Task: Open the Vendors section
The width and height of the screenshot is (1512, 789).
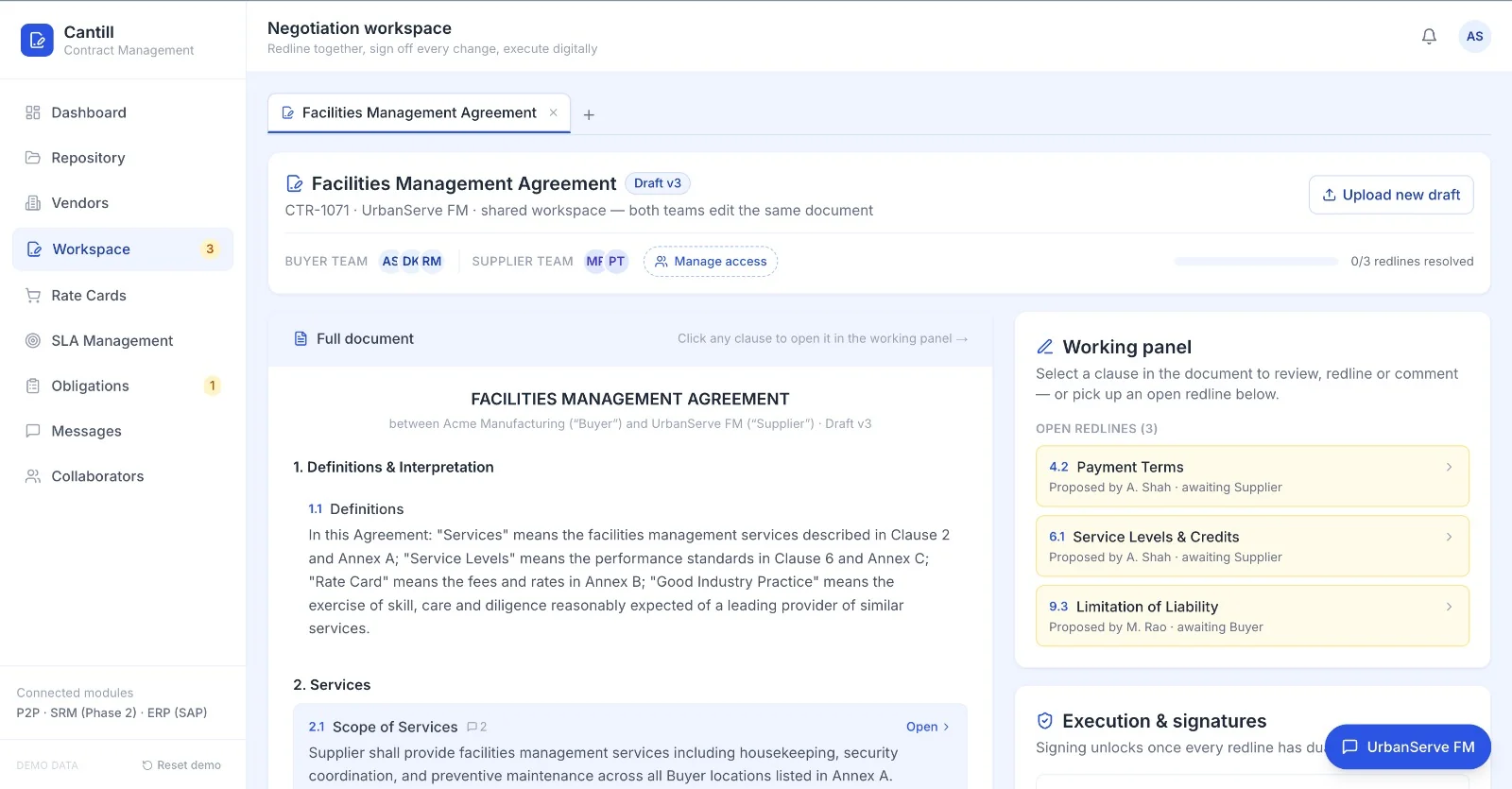Action: pos(123,203)
